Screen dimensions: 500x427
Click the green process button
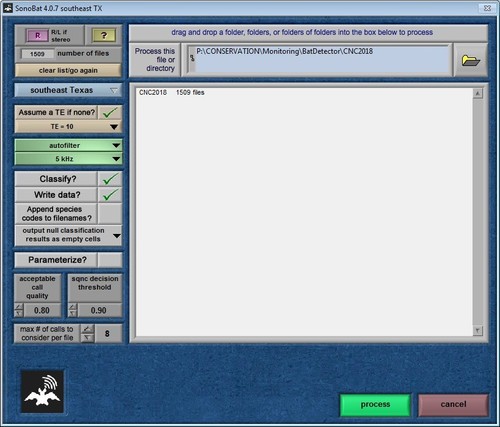375,405
